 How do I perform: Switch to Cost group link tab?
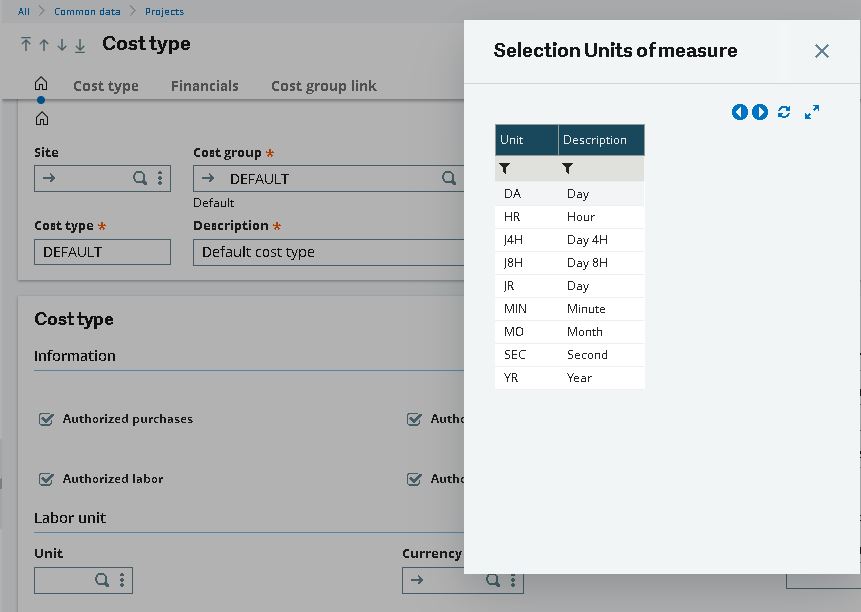324,86
